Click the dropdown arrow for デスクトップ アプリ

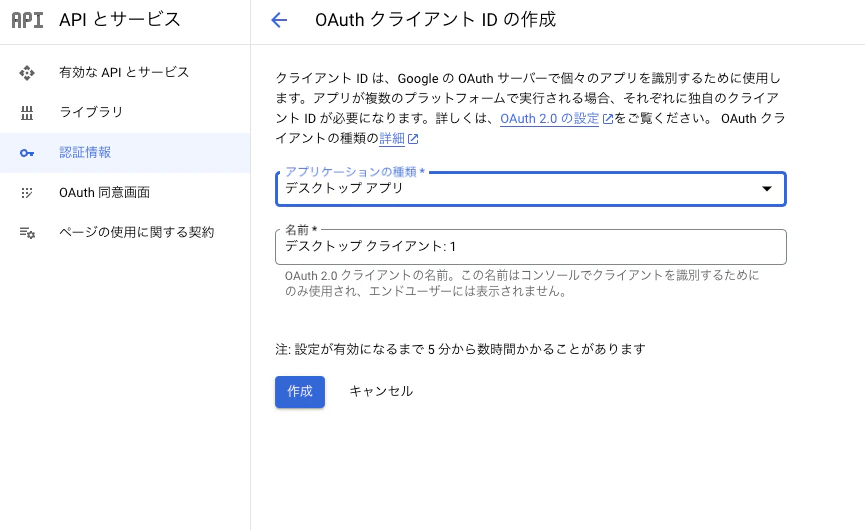pyautogui.click(x=766, y=189)
